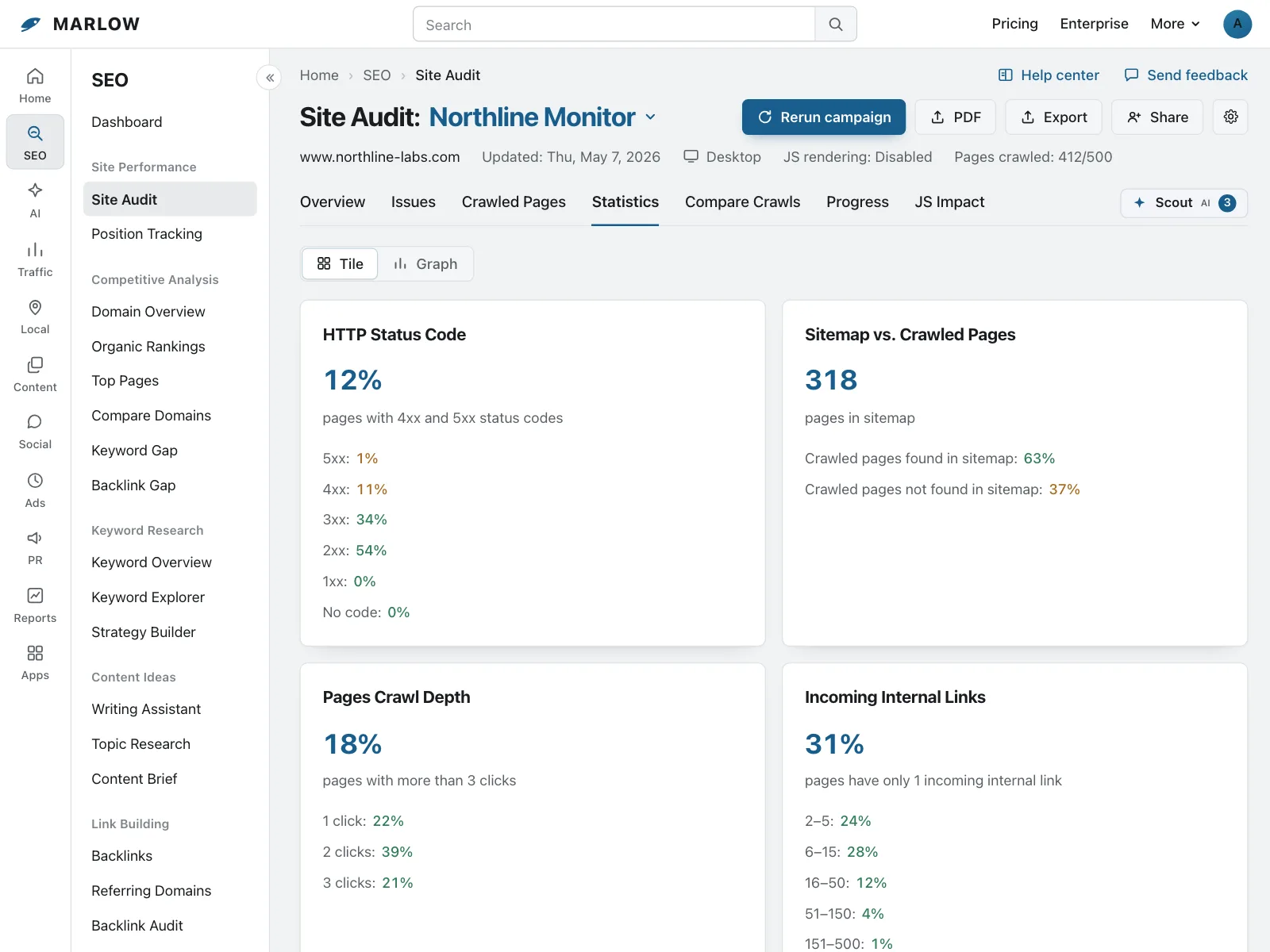Open Referring Domains in sidebar

click(x=170, y=891)
